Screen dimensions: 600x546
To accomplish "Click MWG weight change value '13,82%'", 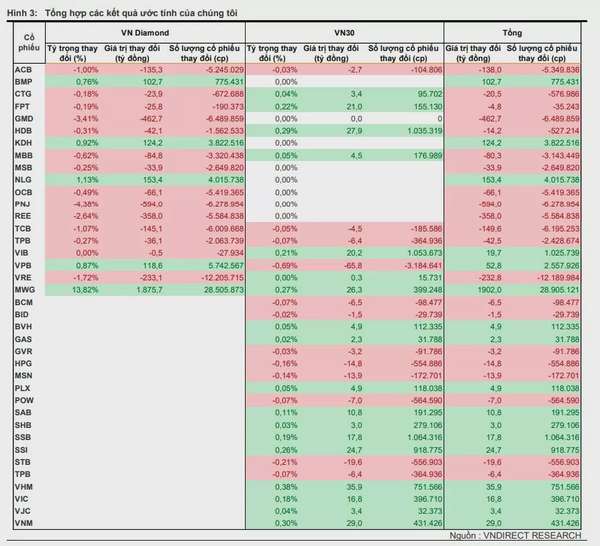I will pos(85,290).
